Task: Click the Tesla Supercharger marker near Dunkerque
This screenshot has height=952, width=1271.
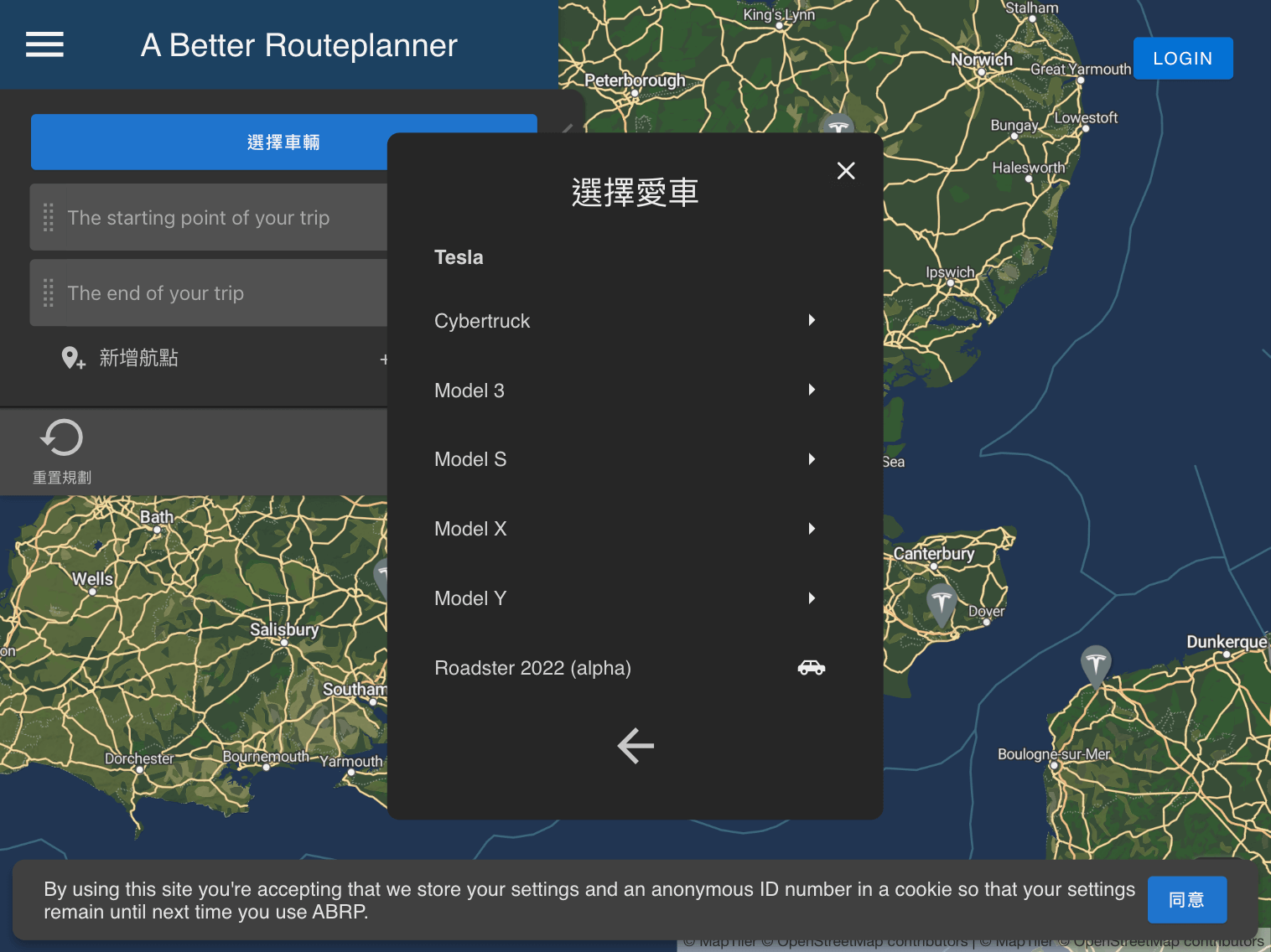Action: point(1096,666)
